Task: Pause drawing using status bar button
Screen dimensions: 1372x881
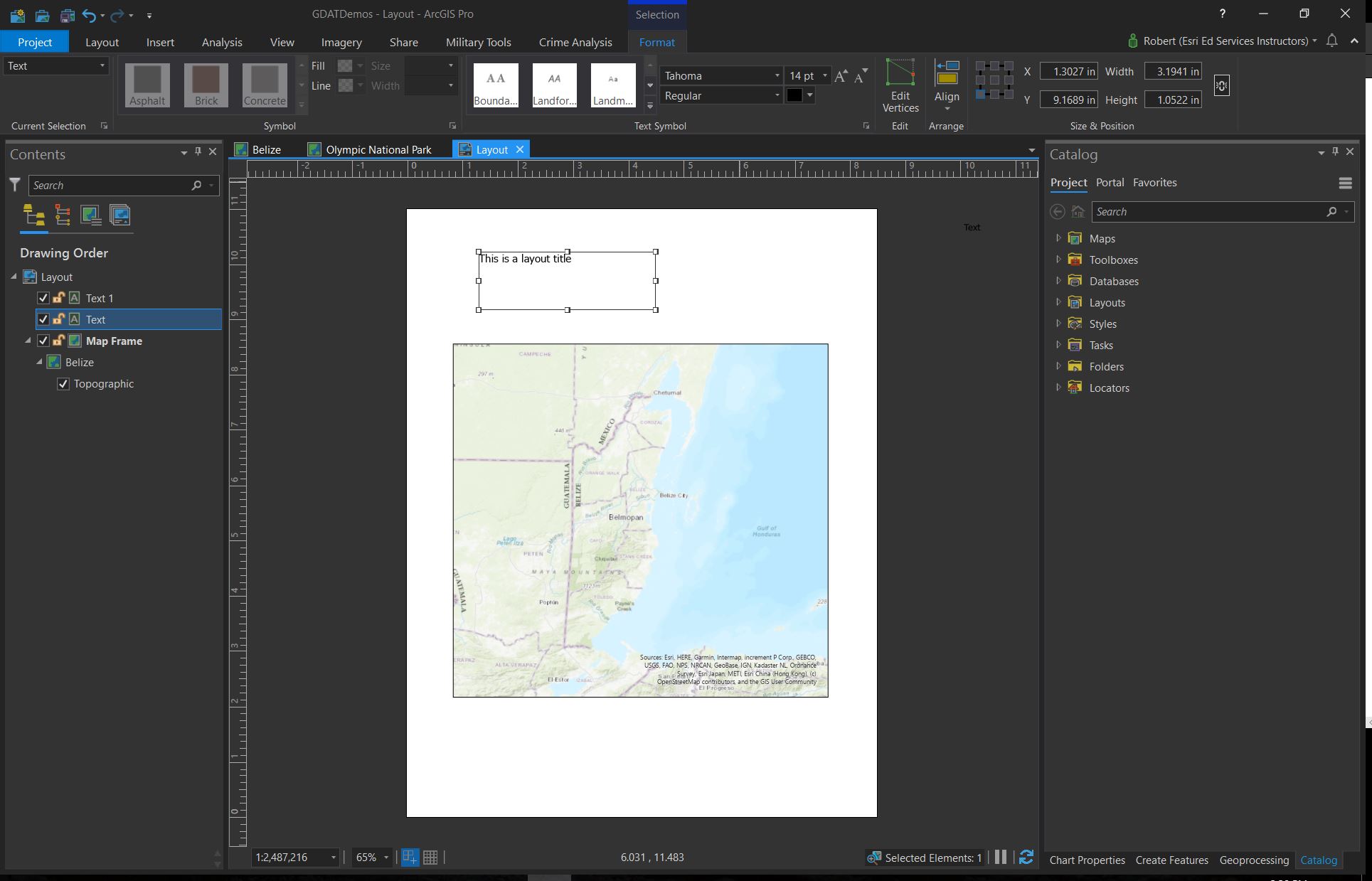Action: click(1001, 857)
